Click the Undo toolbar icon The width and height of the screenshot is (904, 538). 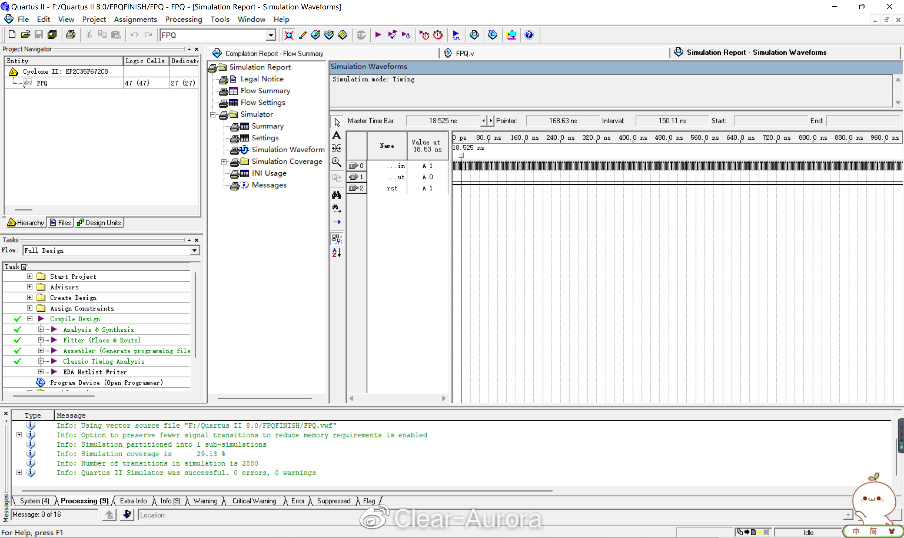[x=134, y=35]
